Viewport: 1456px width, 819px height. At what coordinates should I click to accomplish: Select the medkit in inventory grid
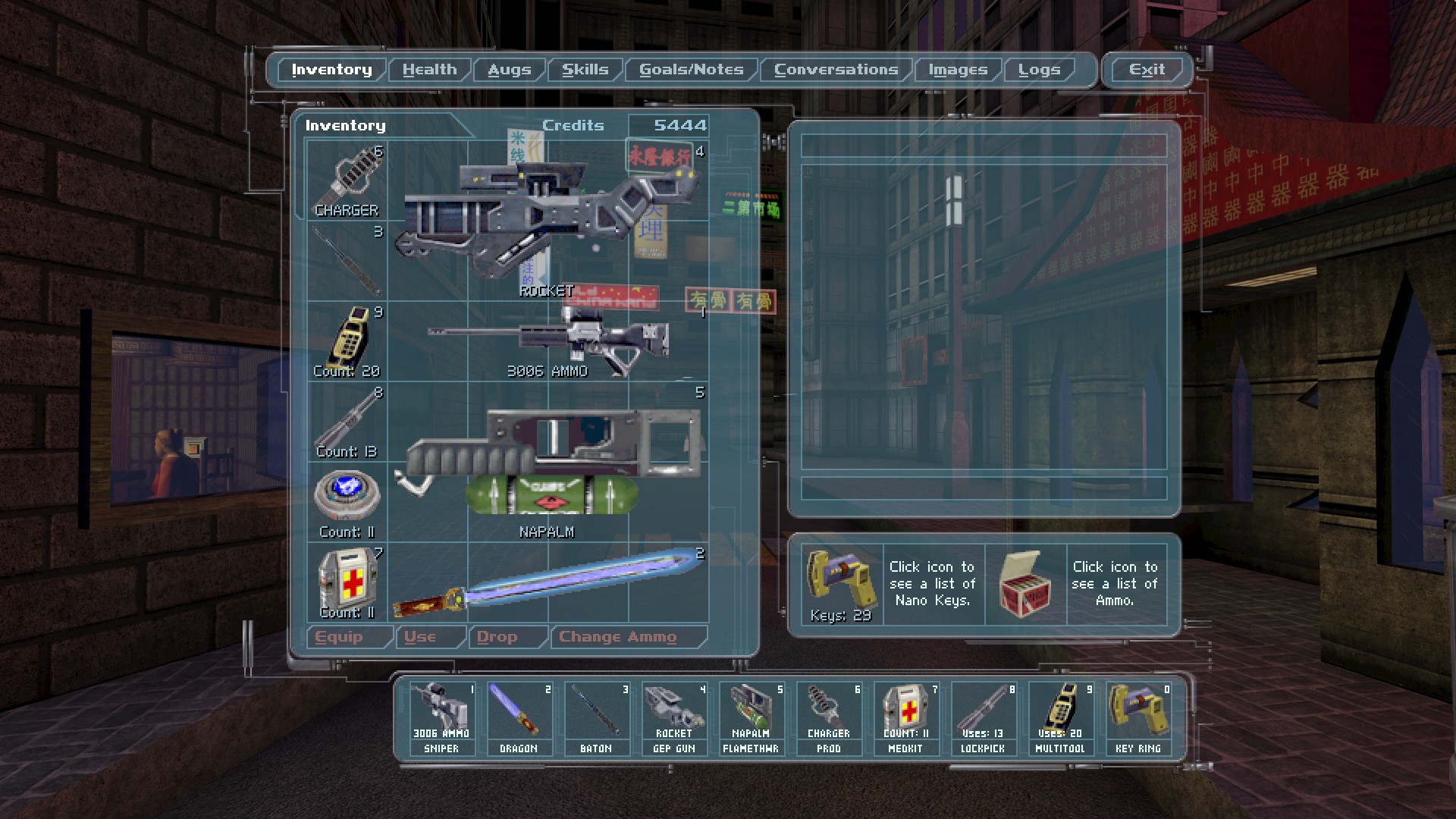[347, 582]
